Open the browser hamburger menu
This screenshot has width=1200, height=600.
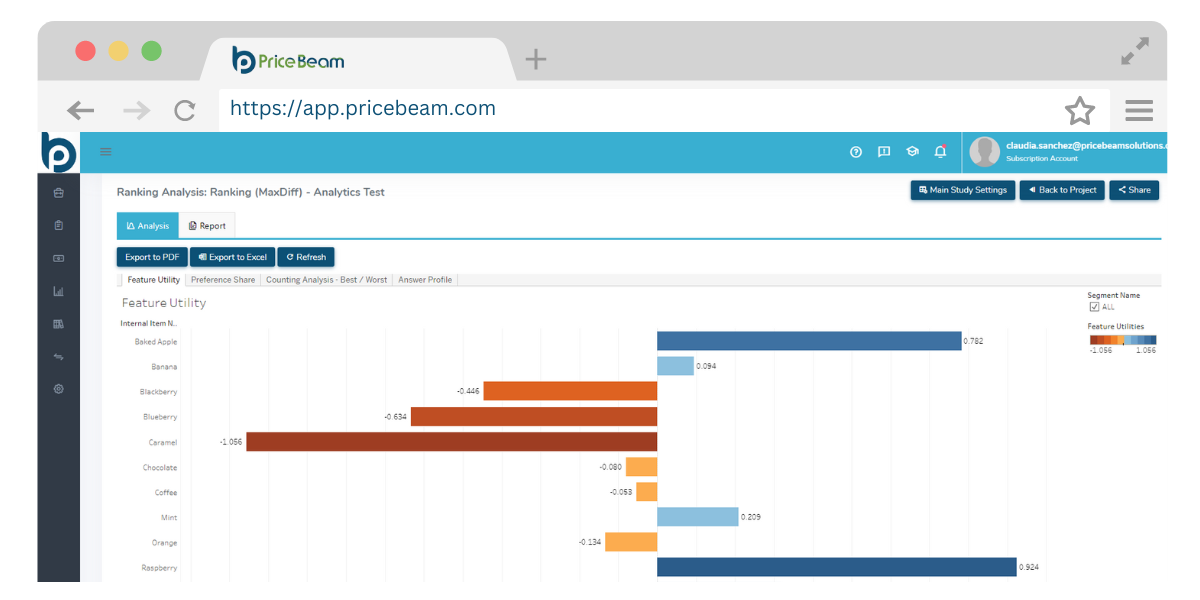tap(1138, 110)
